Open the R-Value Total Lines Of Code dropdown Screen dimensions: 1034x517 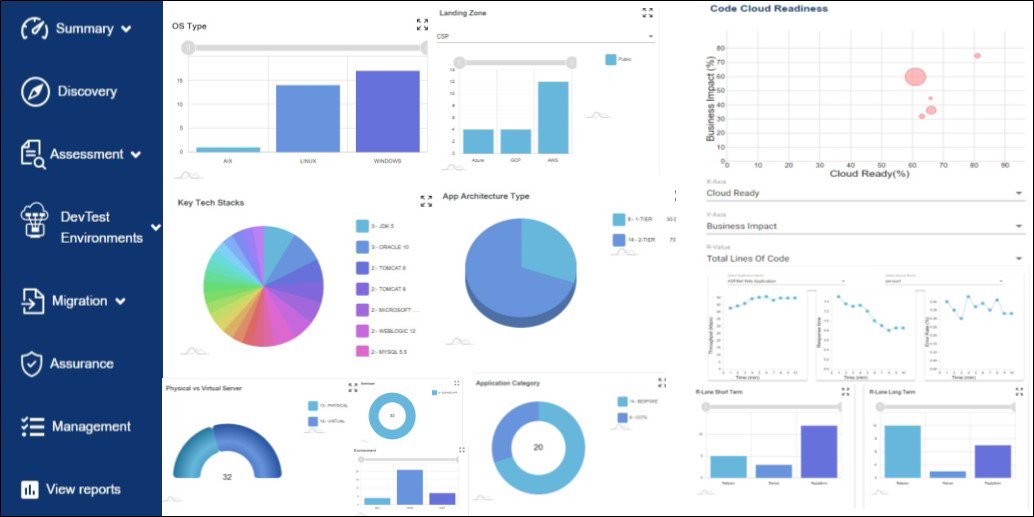point(865,258)
